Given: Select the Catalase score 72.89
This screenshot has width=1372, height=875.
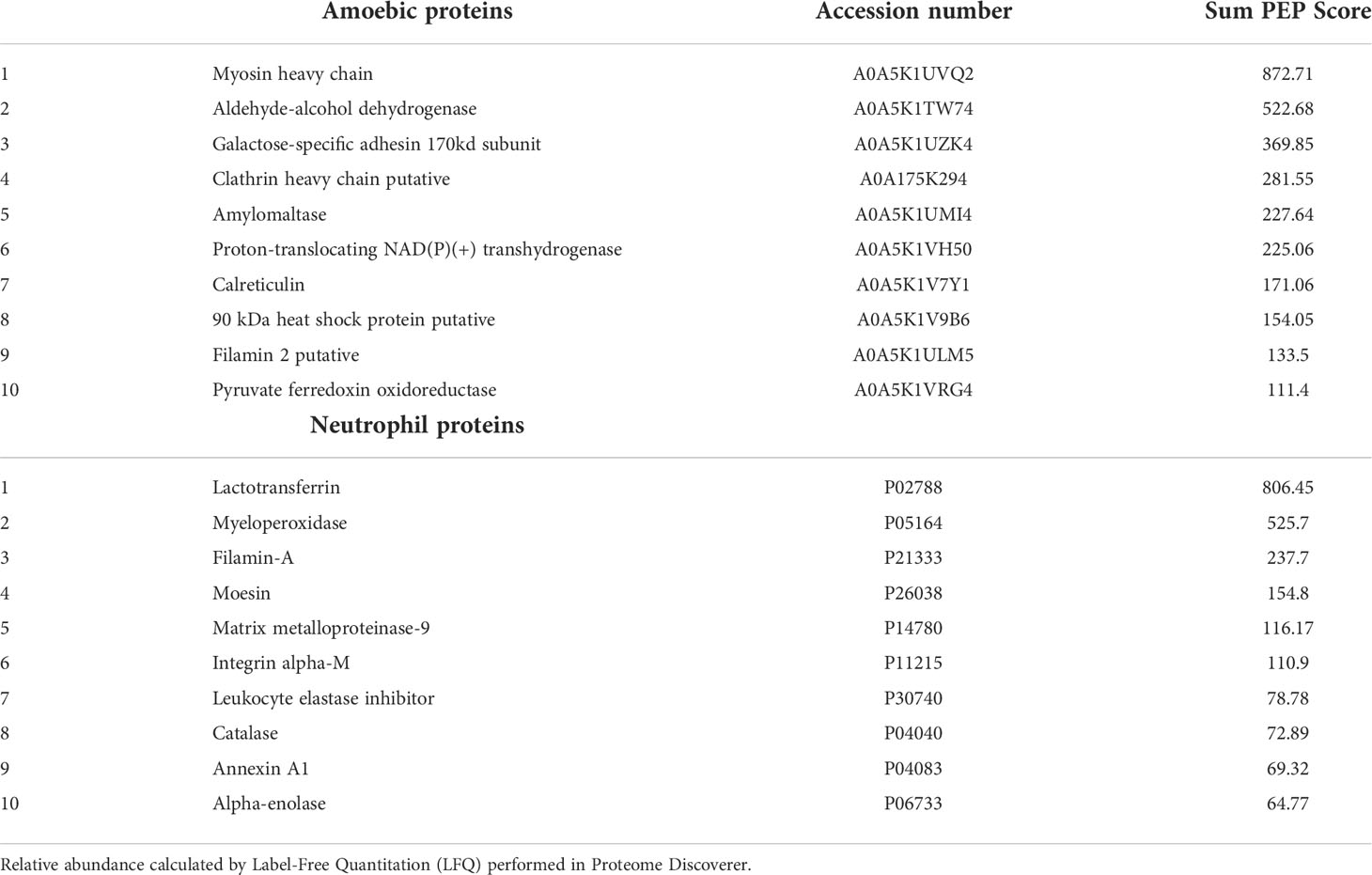Looking at the screenshot, I should [1287, 733].
